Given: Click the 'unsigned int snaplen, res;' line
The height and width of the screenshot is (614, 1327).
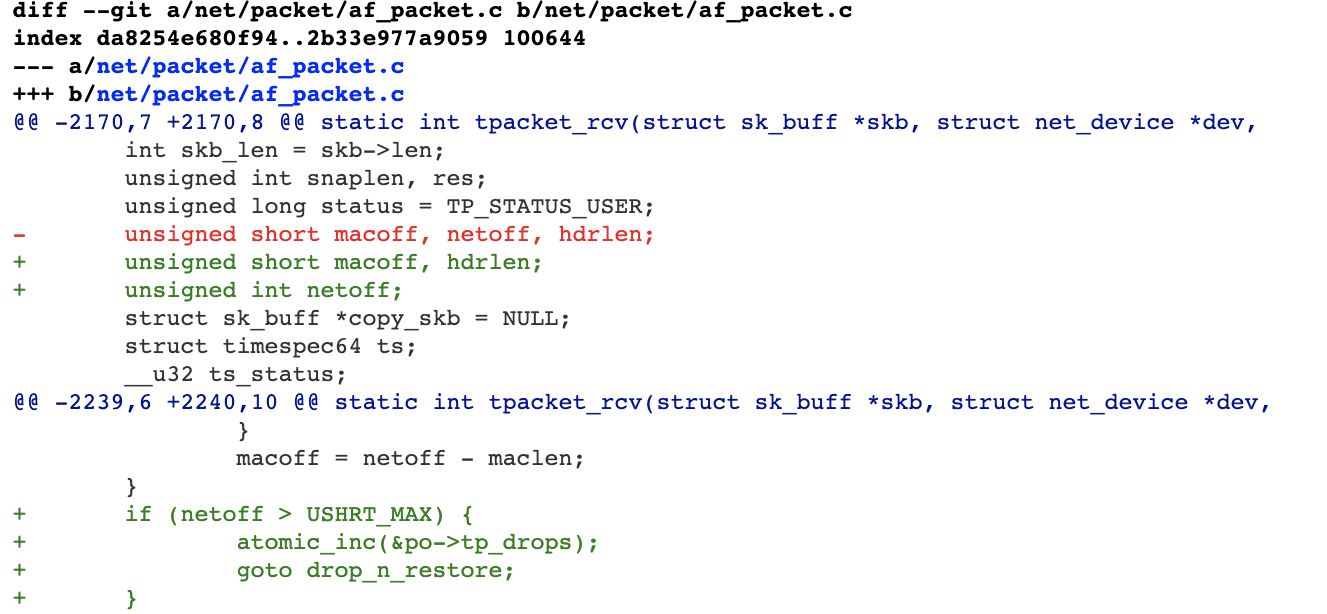Looking at the screenshot, I should click(305, 178).
